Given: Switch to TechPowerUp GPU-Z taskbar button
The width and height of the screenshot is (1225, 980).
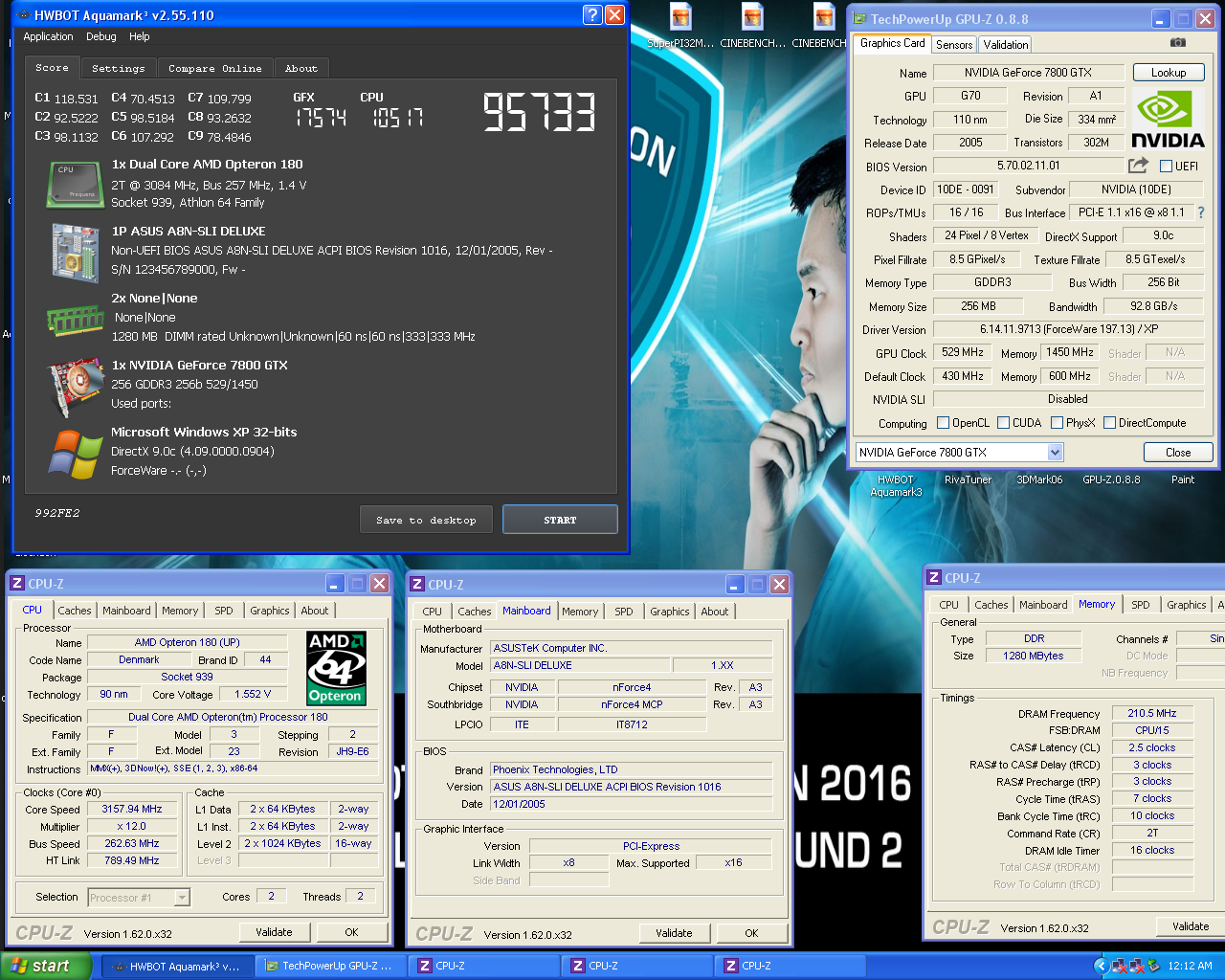Looking at the screenshot, I should click(331, 967).
